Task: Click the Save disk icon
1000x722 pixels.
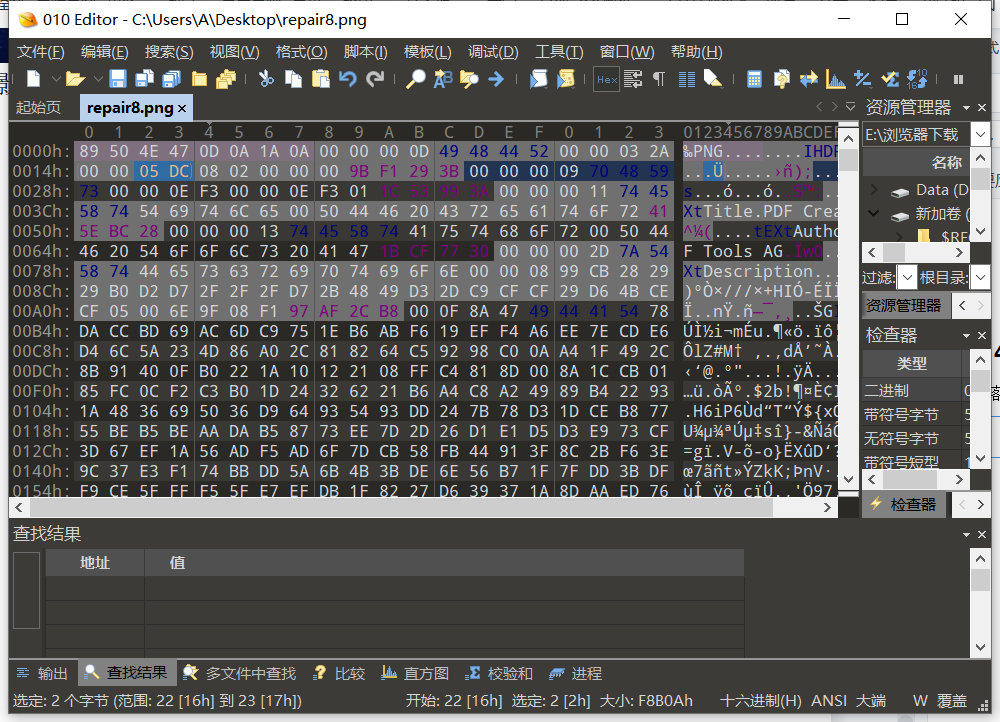Action: click(x=118, y=79)
